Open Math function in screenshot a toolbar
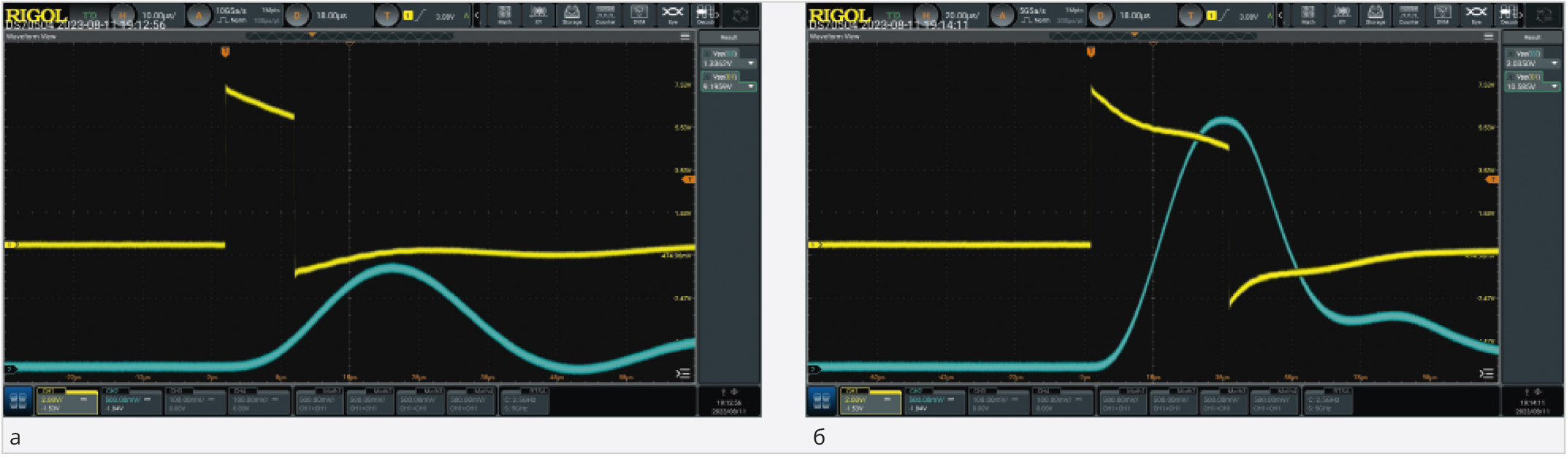Image resolution: width=1568 pixels, height=457 pixels. tap(505, 15)
